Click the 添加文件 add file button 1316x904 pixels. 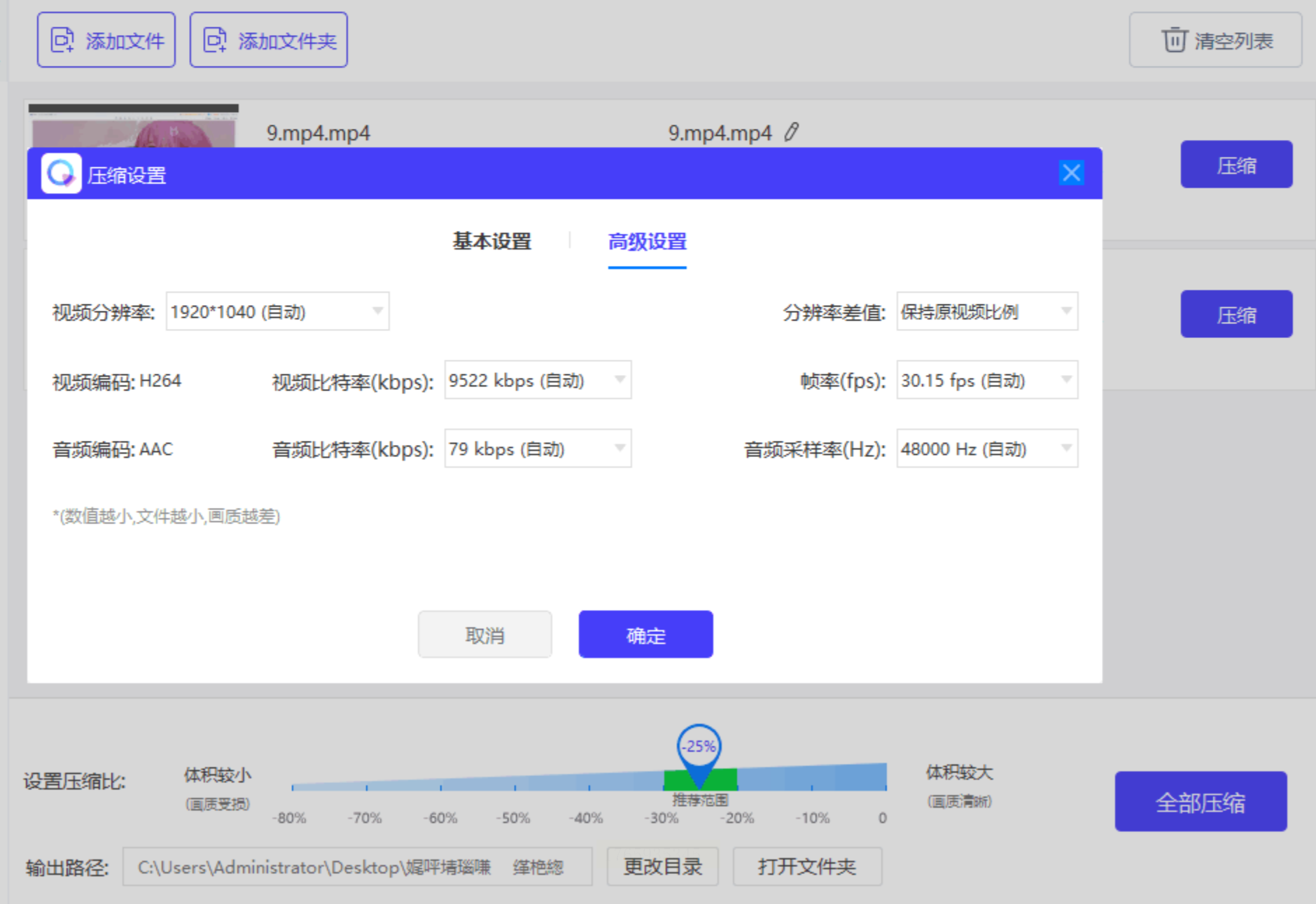(106, 40)
